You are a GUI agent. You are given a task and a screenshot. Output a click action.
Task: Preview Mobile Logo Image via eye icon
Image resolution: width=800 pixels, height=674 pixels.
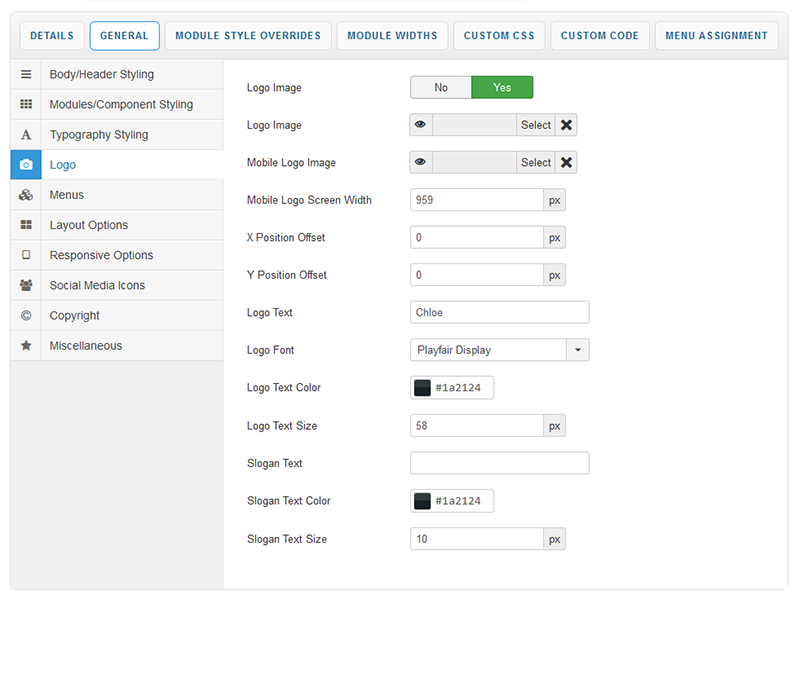[x=421, y=163]
